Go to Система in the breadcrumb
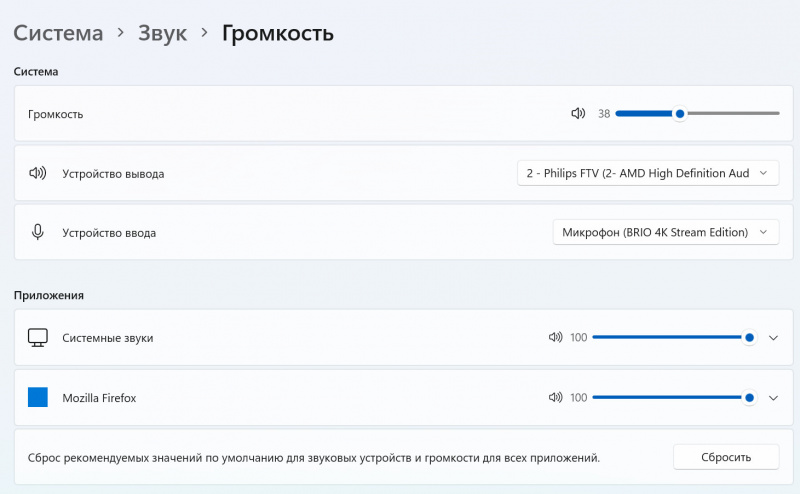Screen dimensions: 800x494 point(58,33)
